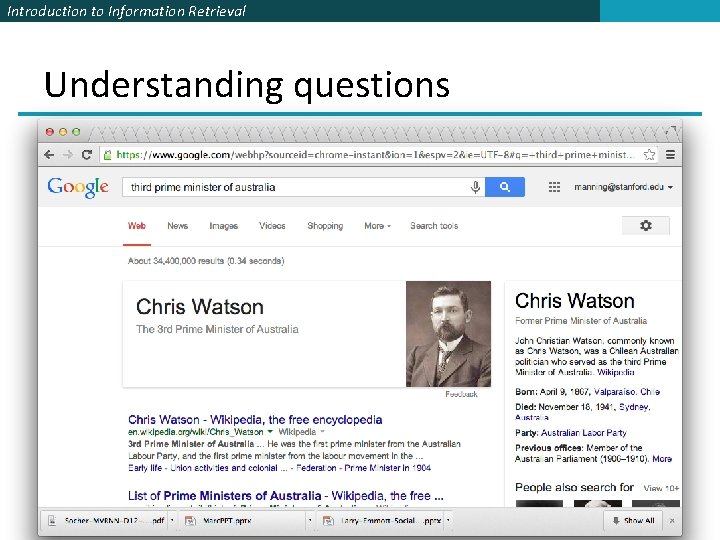Screen dimensions: 720x540
Task: Open the Wikipedia dropdown arrow in first result
Action: pyautogui.click(x=322, y=431)
